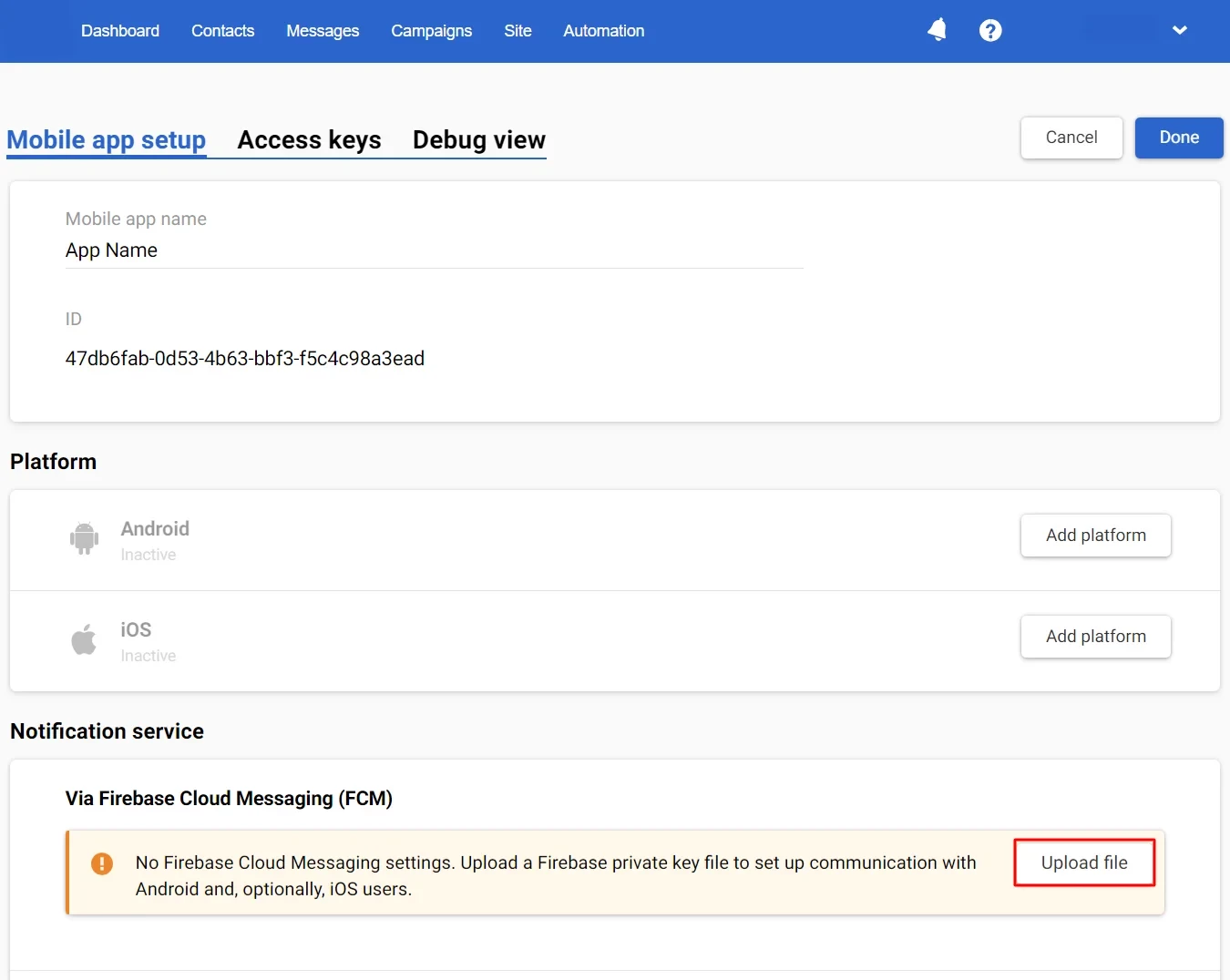Screen dimensions: 1230x980
Task: Go to the Contacts menu
Action: pyautogui.click(x=222, y=31)
